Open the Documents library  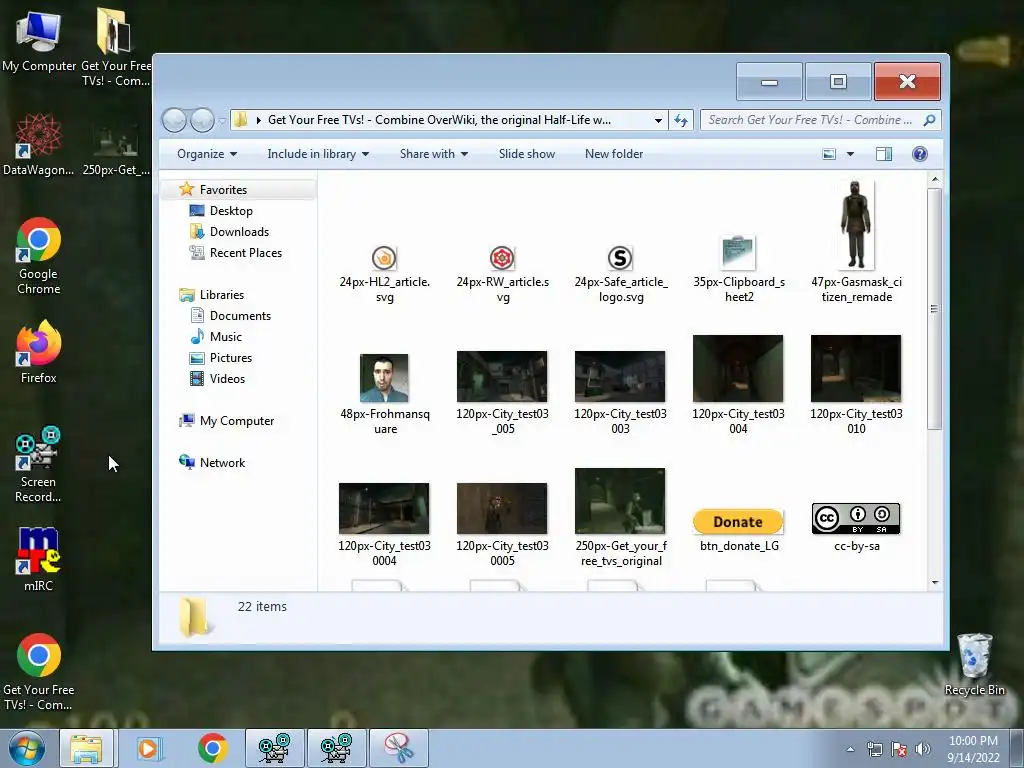point(240,315)
